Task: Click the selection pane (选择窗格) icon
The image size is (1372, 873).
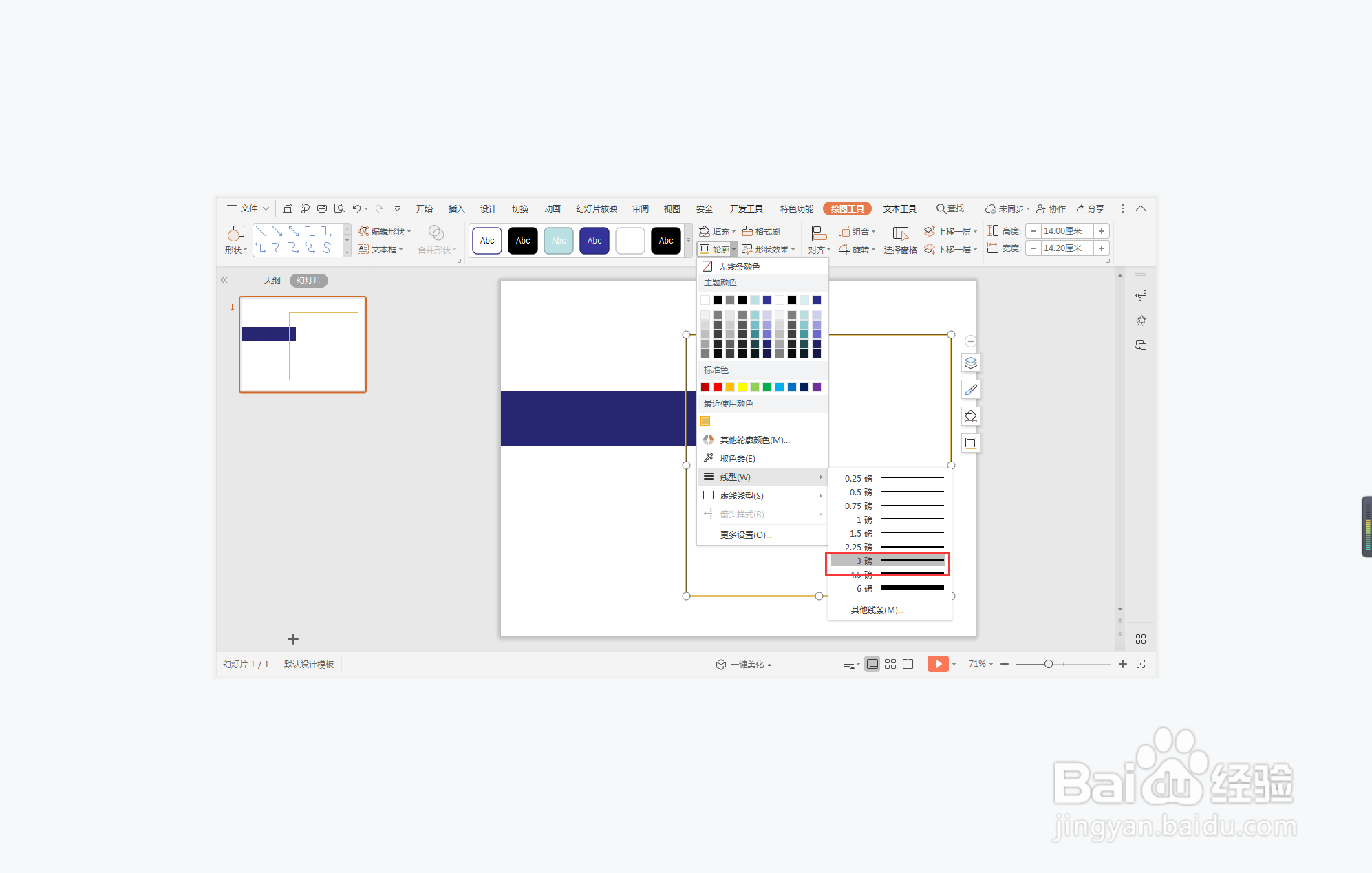Action: [x=900, y=235]
